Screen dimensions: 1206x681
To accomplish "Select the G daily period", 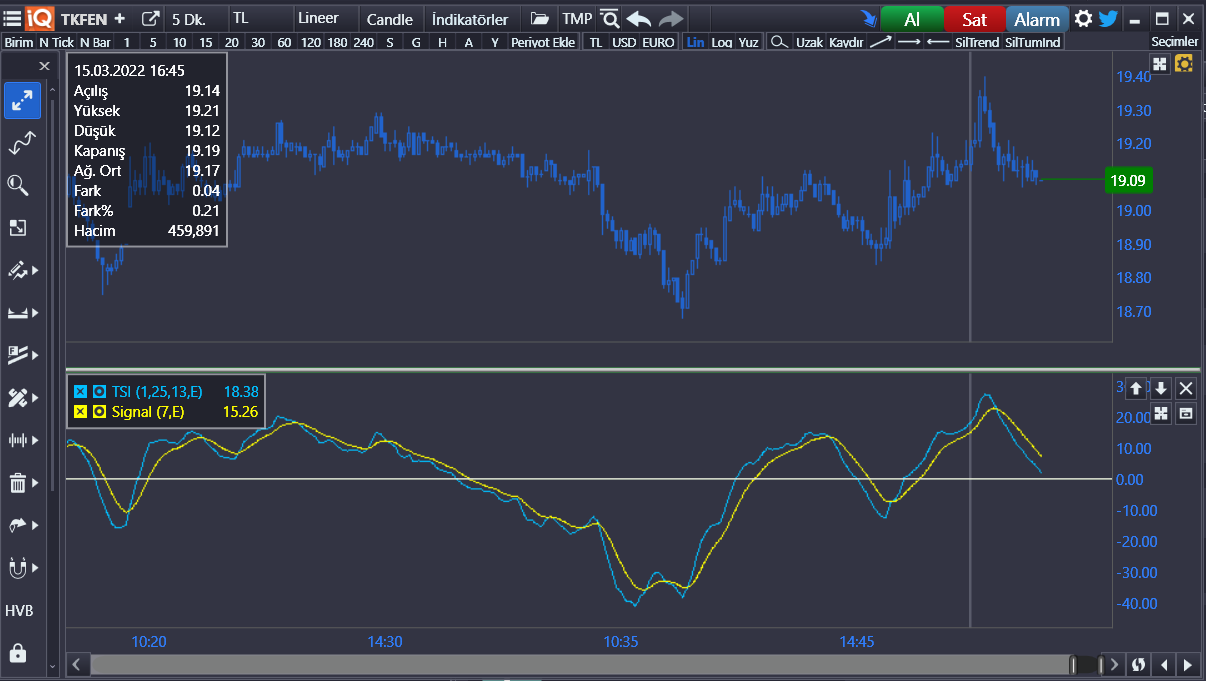I will point(416,42).
